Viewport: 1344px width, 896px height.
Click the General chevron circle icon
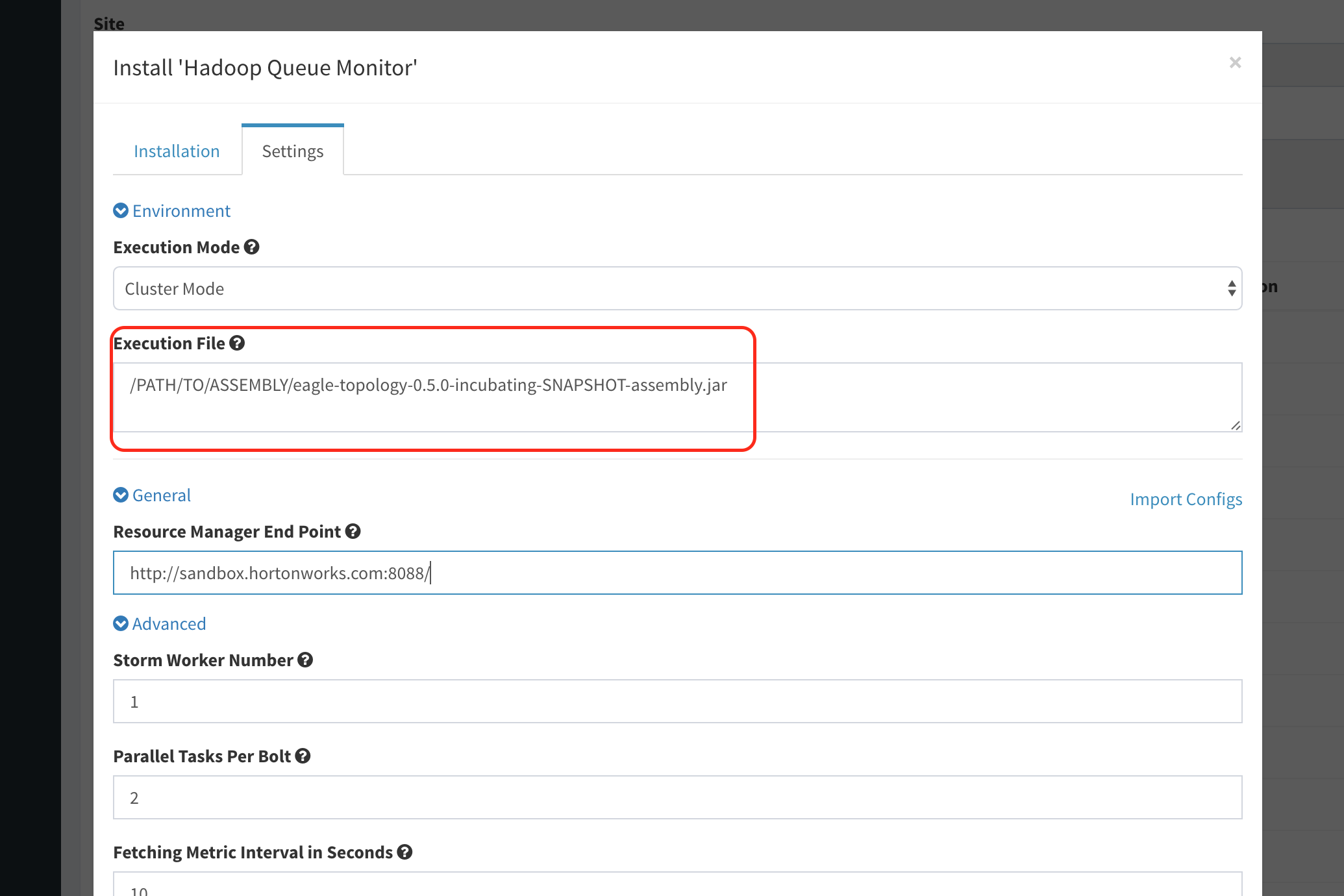[121, 495]
